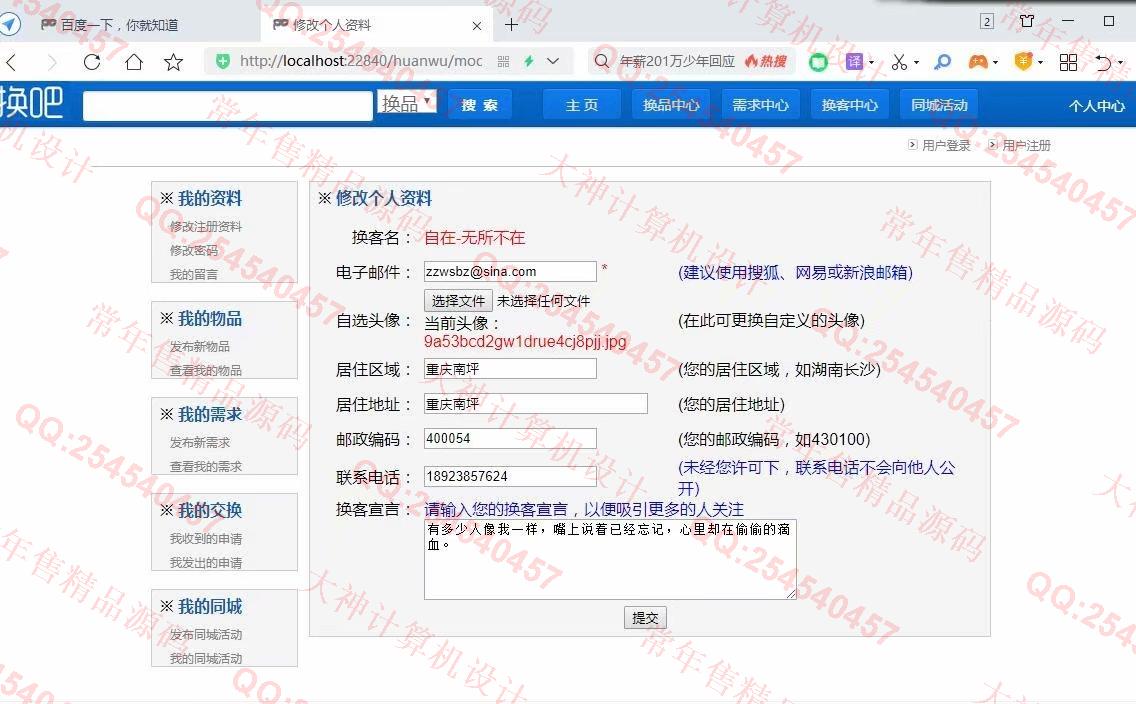Click the scissors screenshot tool icon
Image resolution: width=1136 pixels, height=704 pixels.
point(899,62)
